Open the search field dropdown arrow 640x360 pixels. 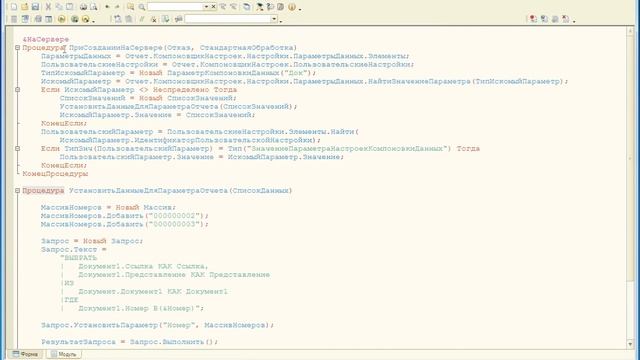coord(206,7)
